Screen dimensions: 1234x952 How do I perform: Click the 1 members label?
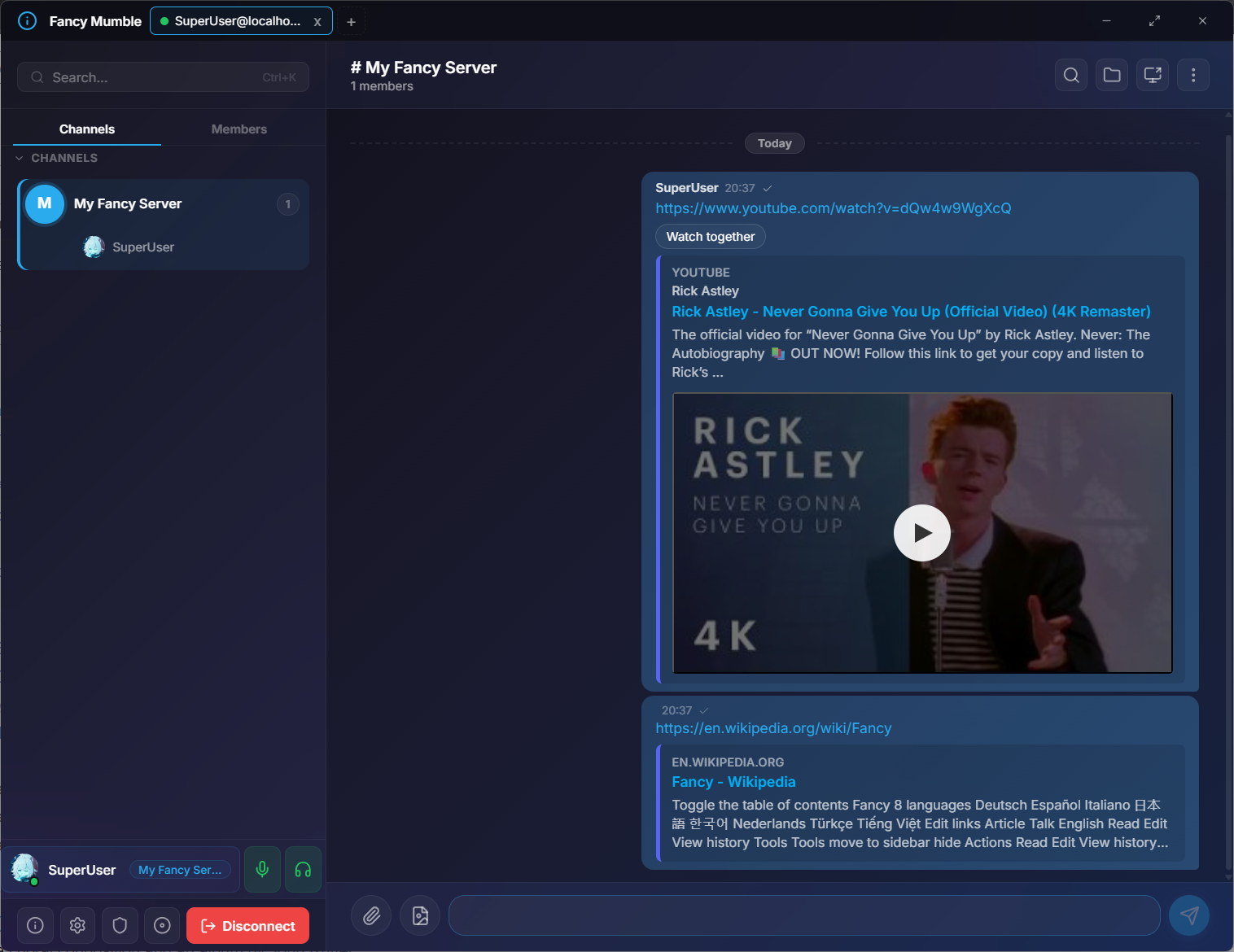(x=382, y=86)
